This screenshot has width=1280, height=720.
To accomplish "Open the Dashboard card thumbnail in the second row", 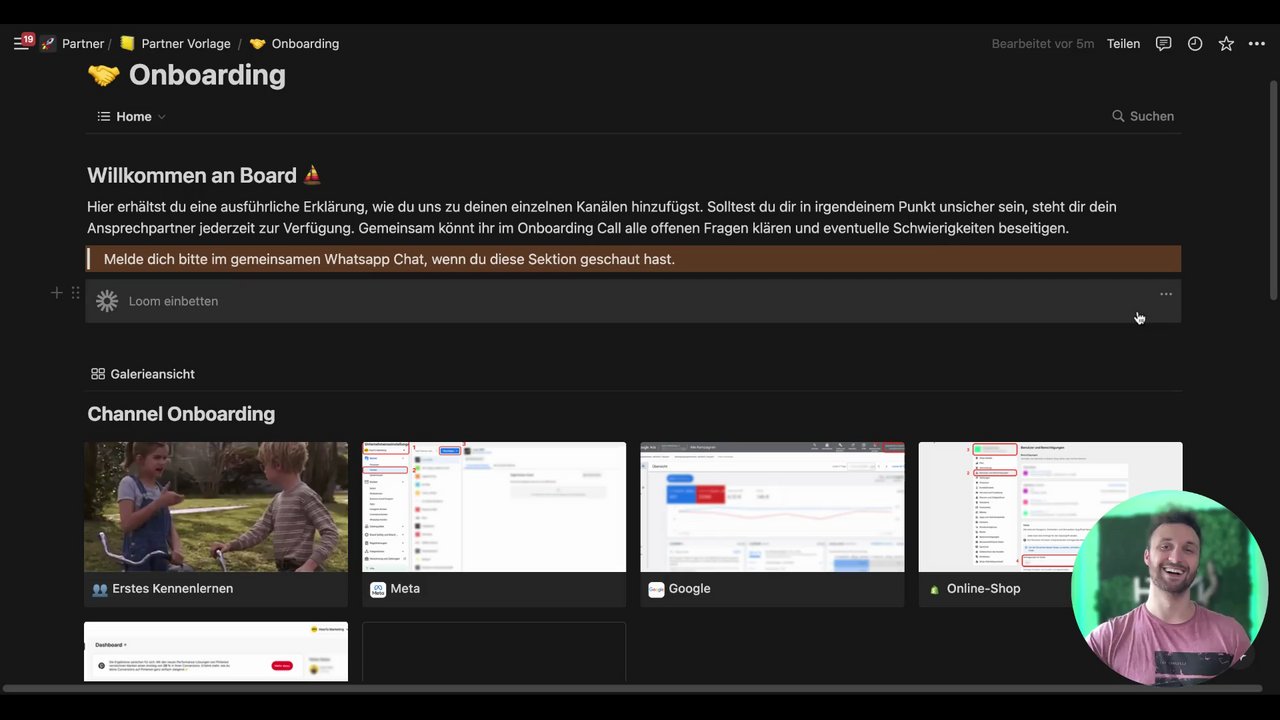I will click(x=216, y=652).
